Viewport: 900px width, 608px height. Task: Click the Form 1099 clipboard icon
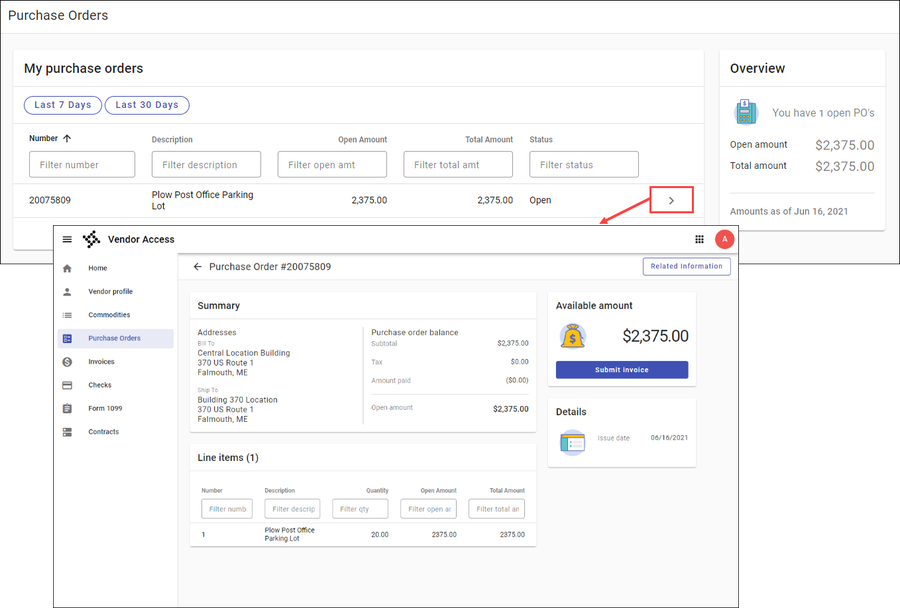67,409
